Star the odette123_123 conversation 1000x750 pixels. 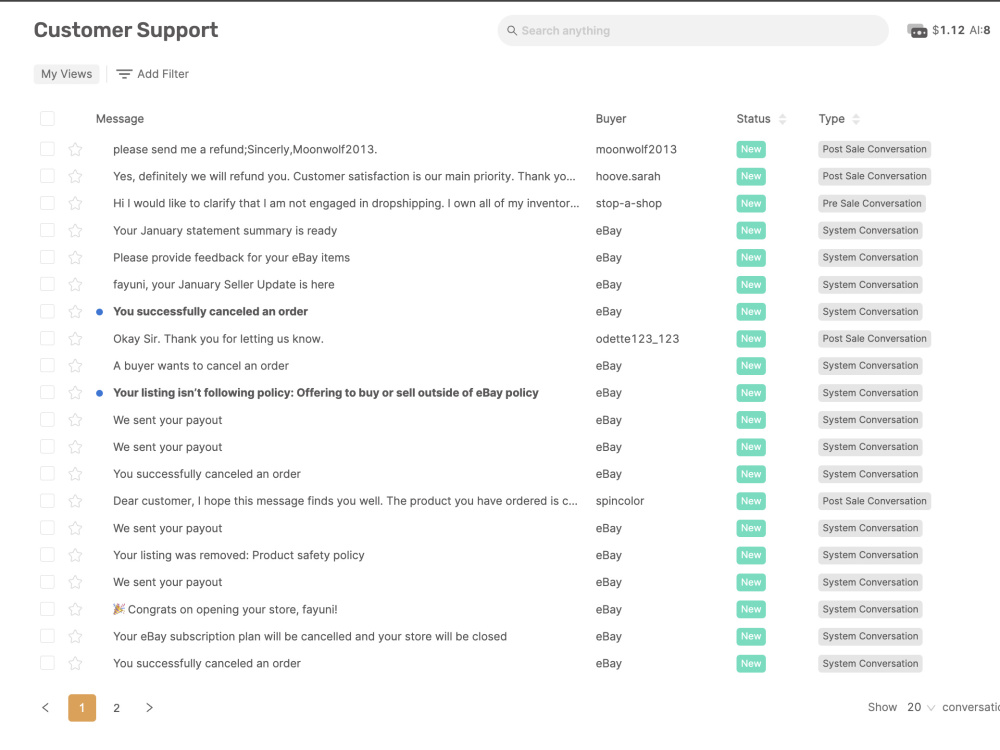point(75,339)
